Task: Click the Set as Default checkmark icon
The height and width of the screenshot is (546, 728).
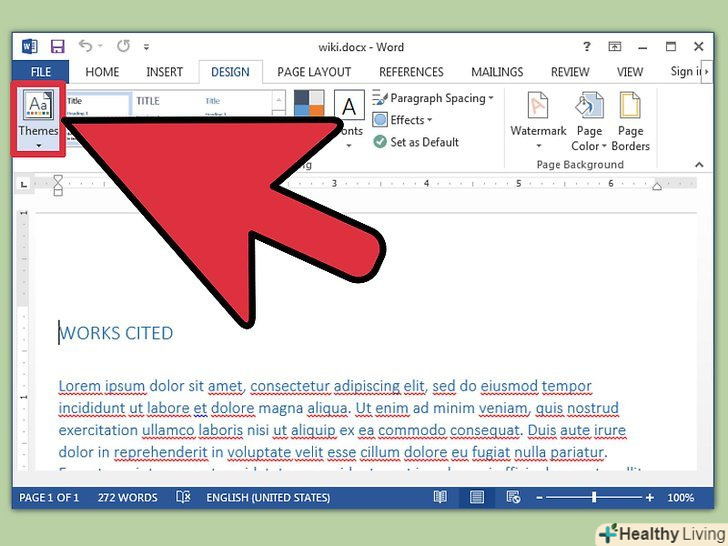Action: (x=380, y=142)
